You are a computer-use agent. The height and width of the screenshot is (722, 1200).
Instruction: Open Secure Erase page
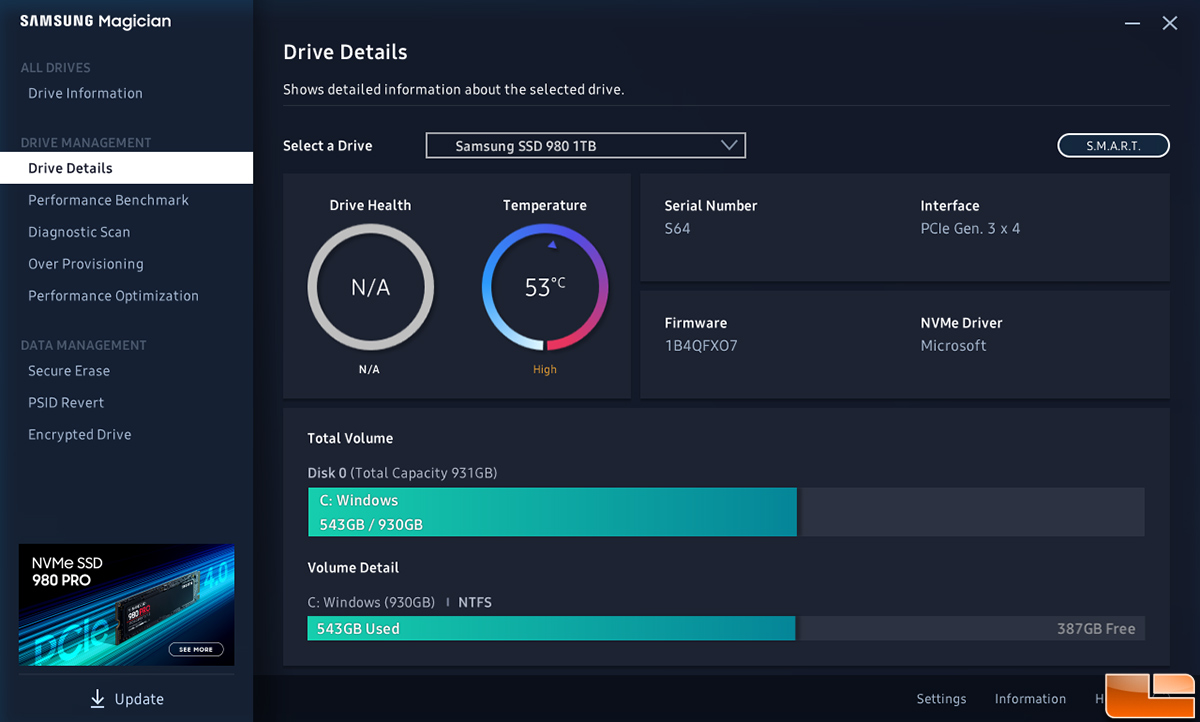[69, 371]
